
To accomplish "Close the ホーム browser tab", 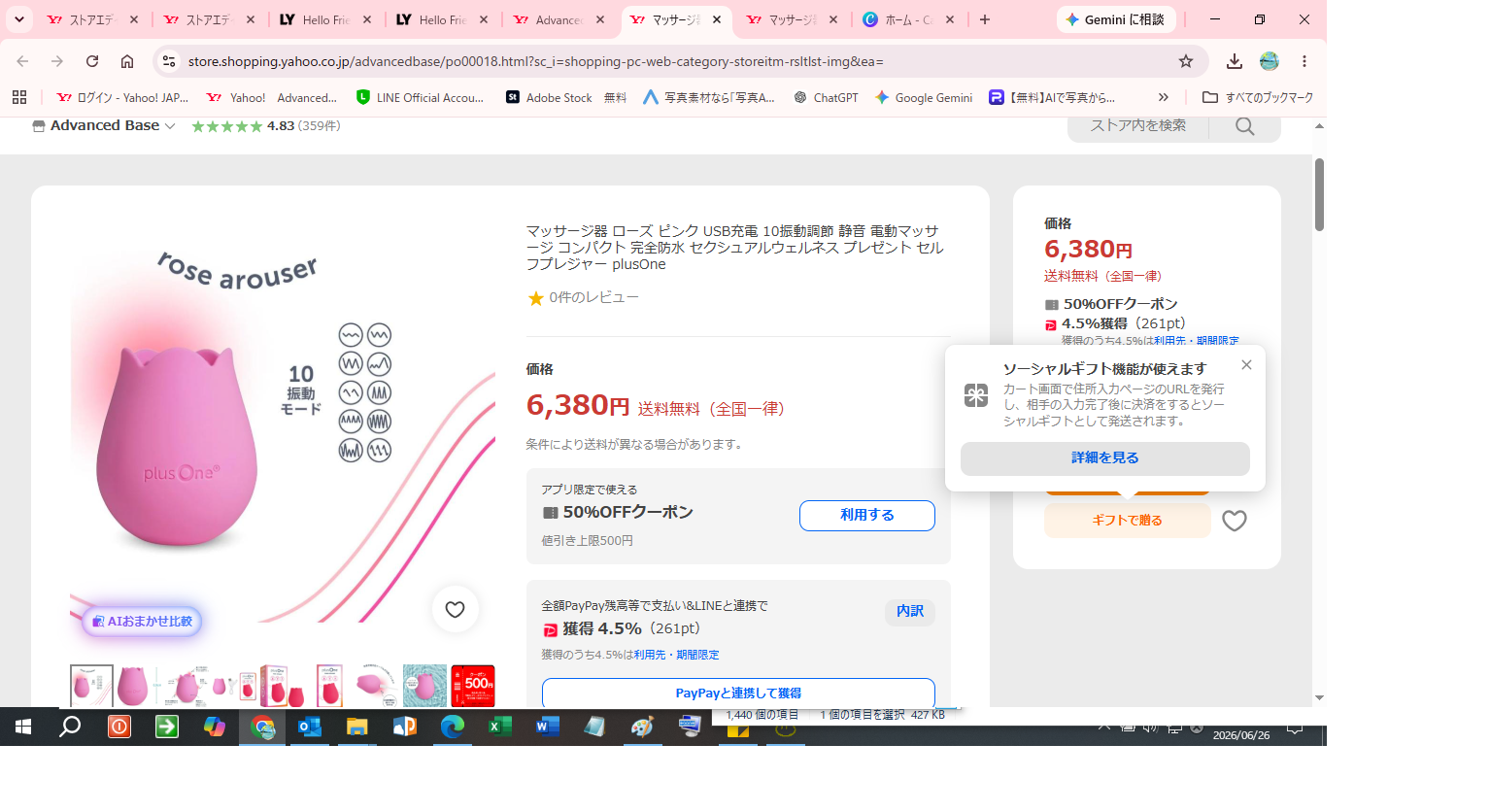I will tap(950, 19).
